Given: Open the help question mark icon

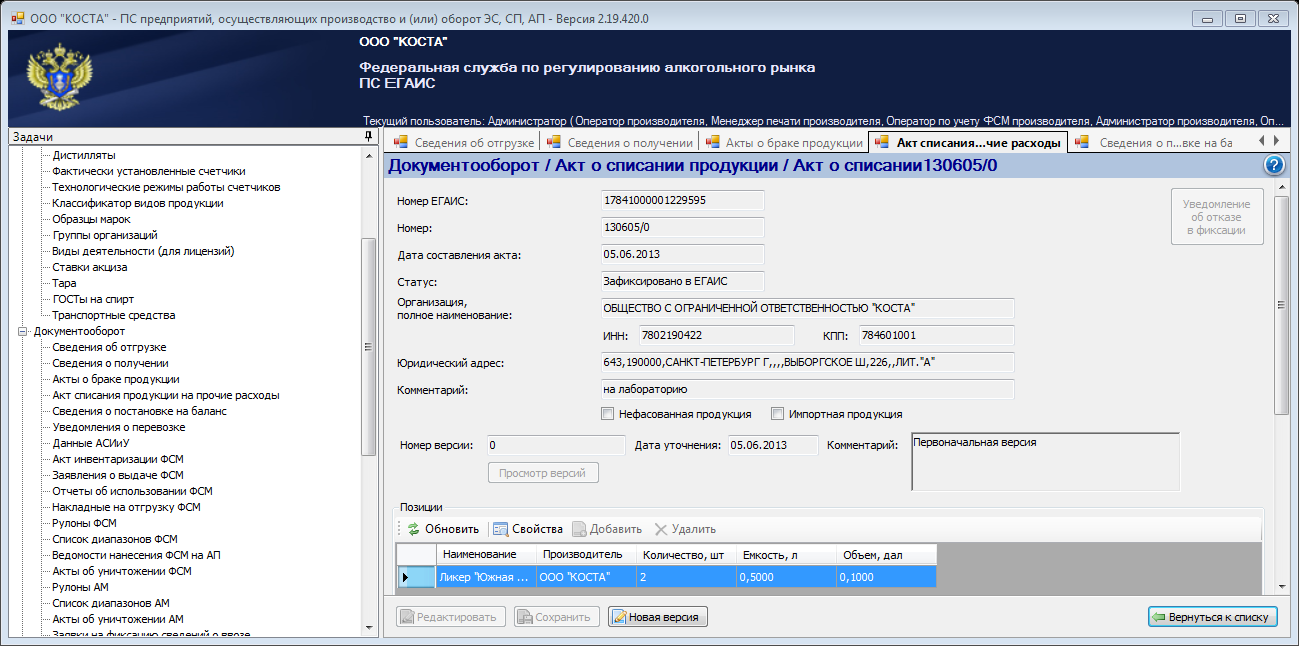Looking at the screenshot, I should [1274, 166].
